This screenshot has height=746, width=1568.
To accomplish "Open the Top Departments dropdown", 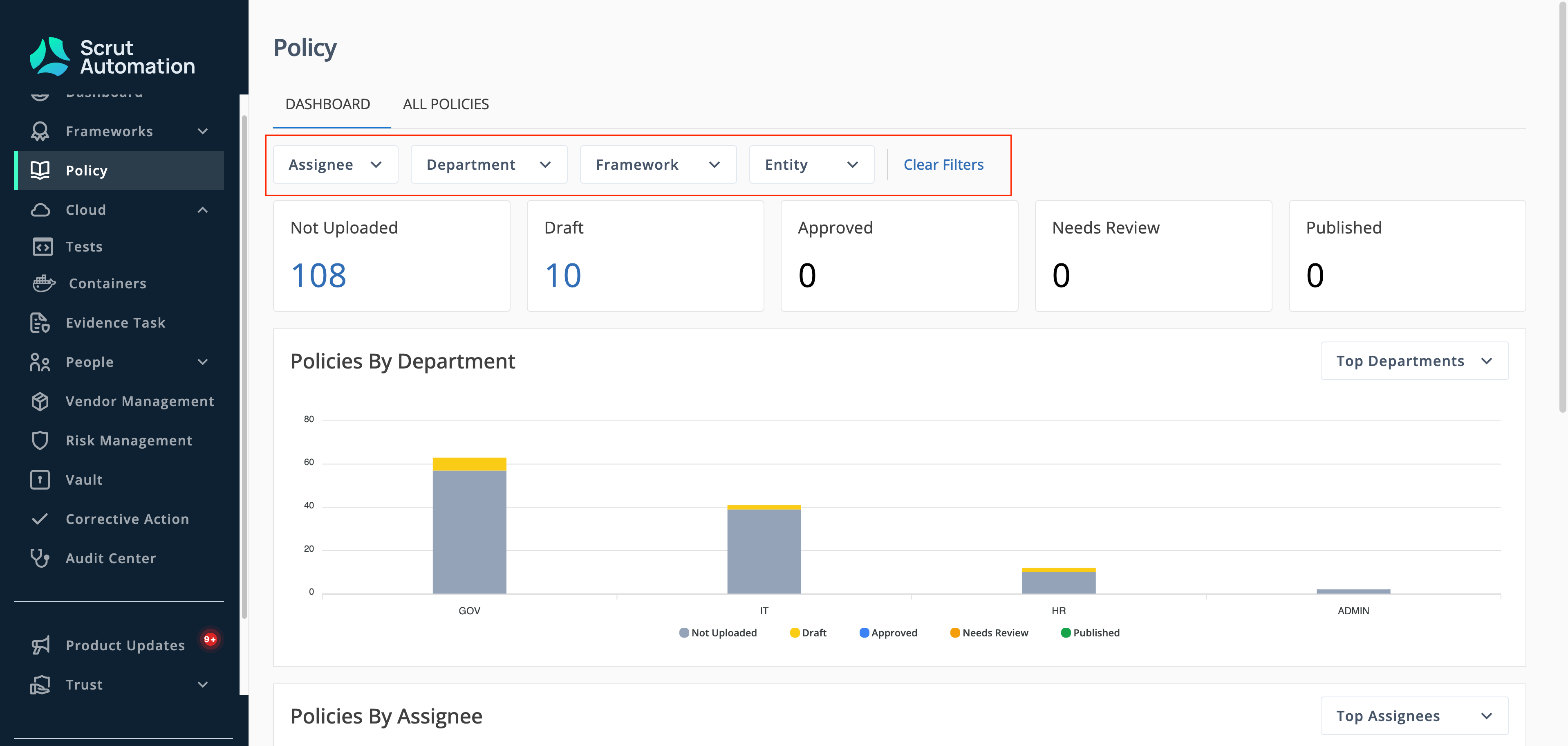I will tap(1414, 361).
